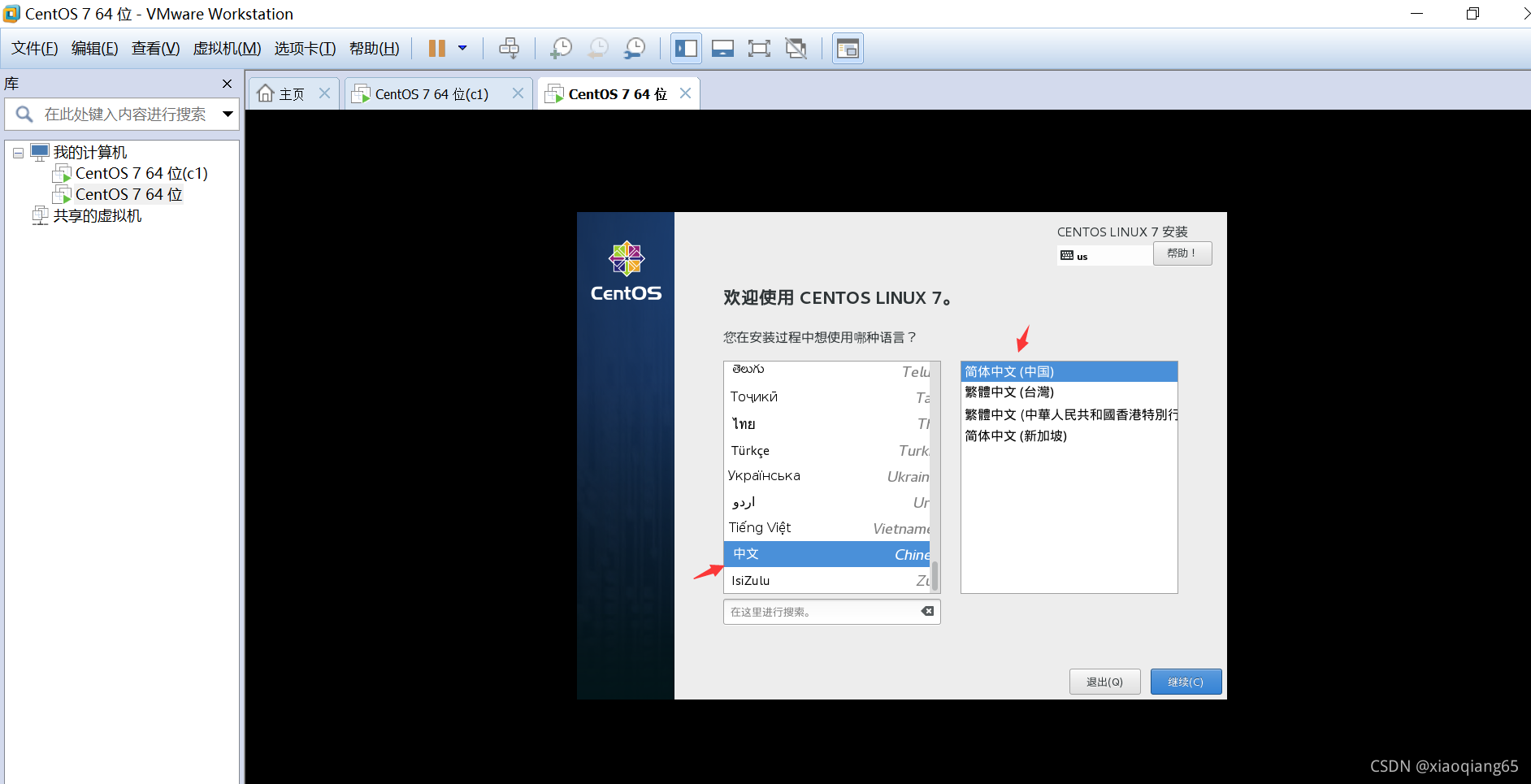Select Tiếng Việt in the language list
1531x784 pixels.
tap(826, 529)
